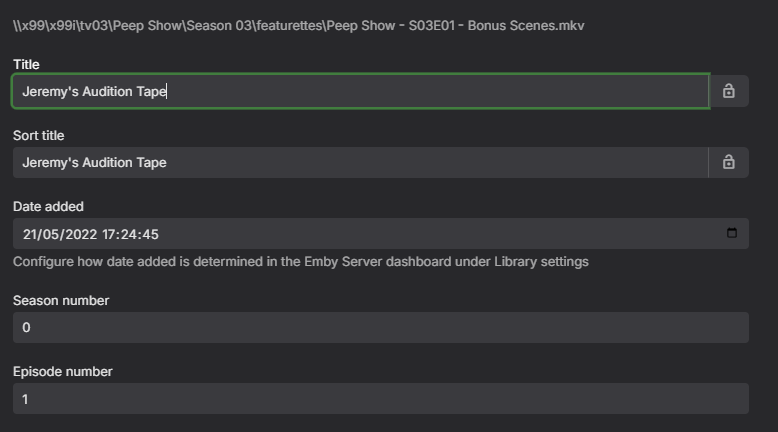Select the year 2022 in Date added
Screen dimensions: 778x432
pyautogui.click(x=77, y=234)
